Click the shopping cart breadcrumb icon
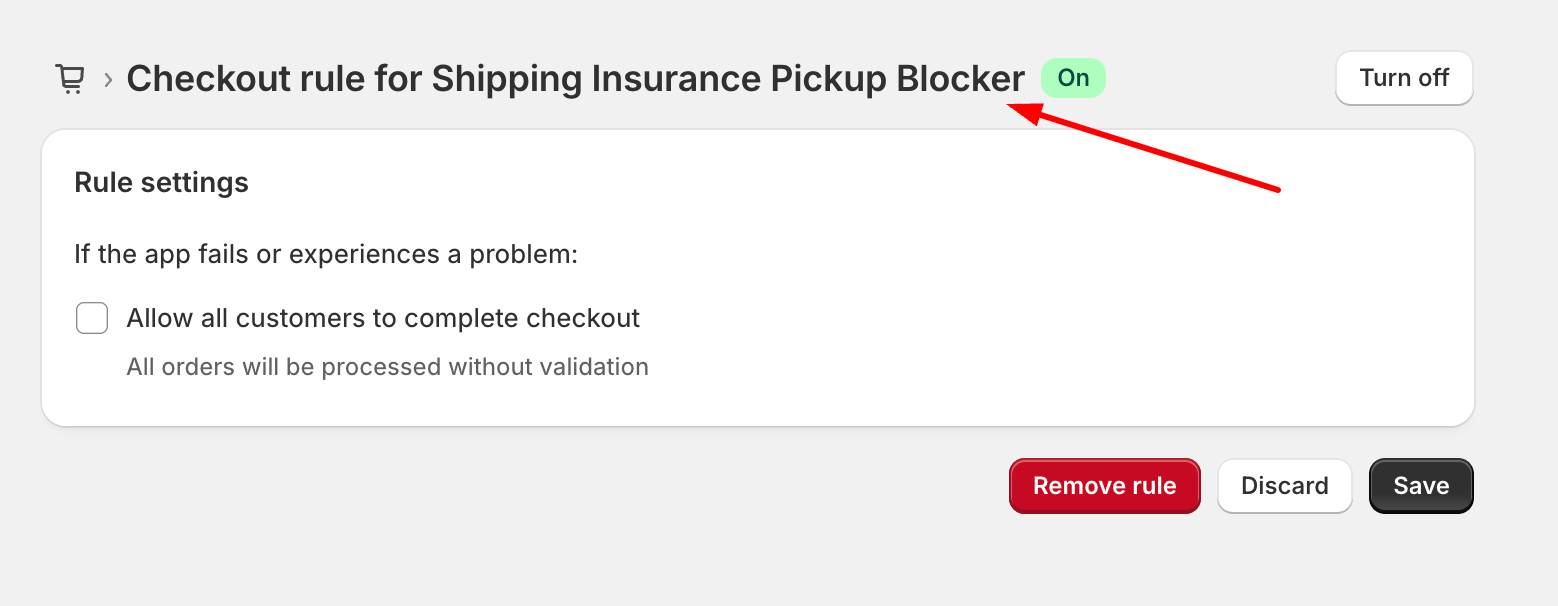 pyautogui.click(x=69, y=79)
